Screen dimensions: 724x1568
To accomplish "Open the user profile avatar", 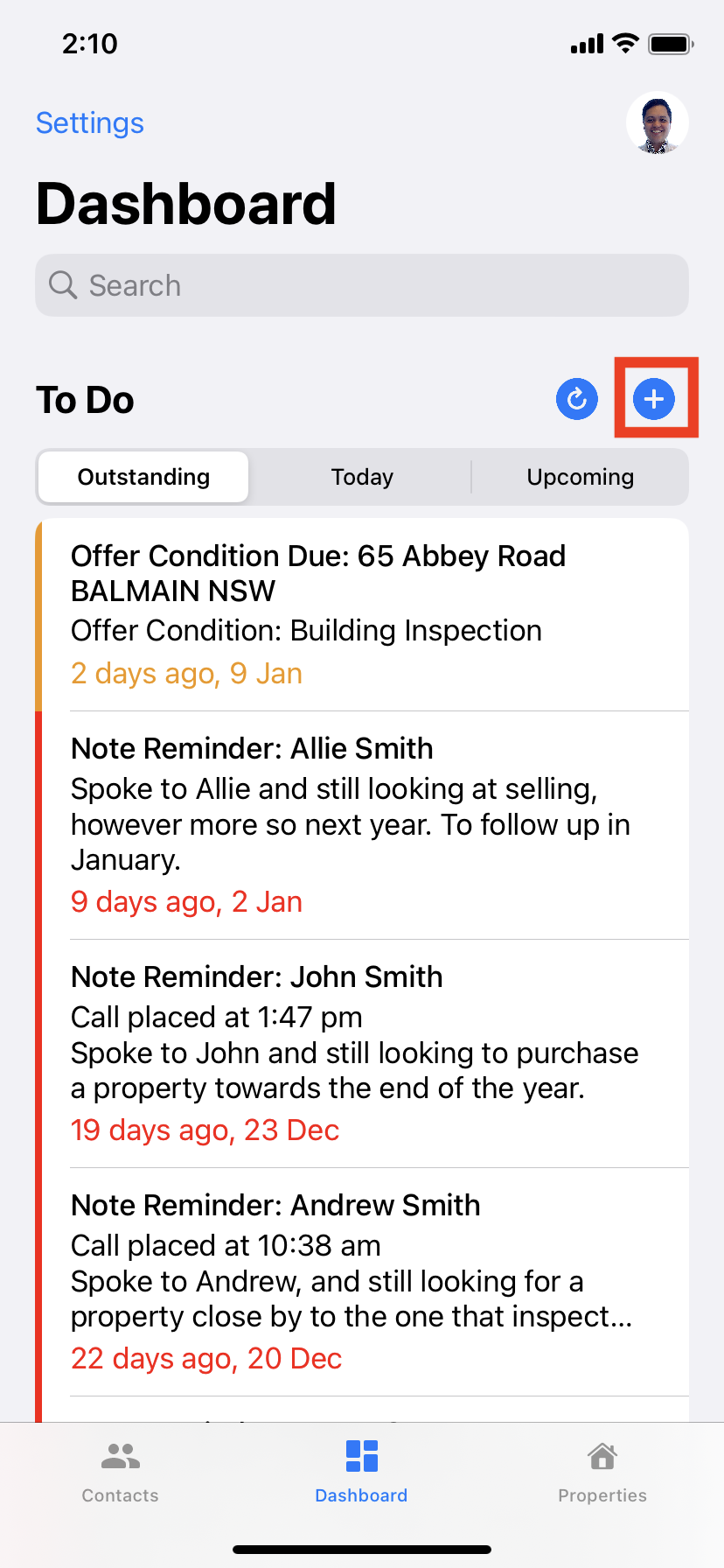I will click(x=658, y=123).
